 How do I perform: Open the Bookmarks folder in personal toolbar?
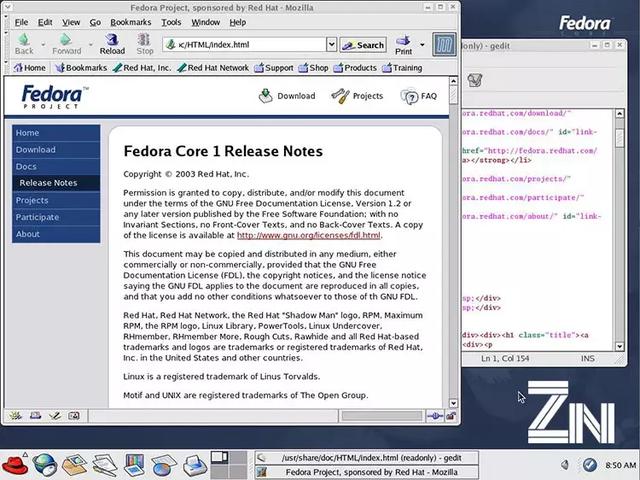coord(81,68)
